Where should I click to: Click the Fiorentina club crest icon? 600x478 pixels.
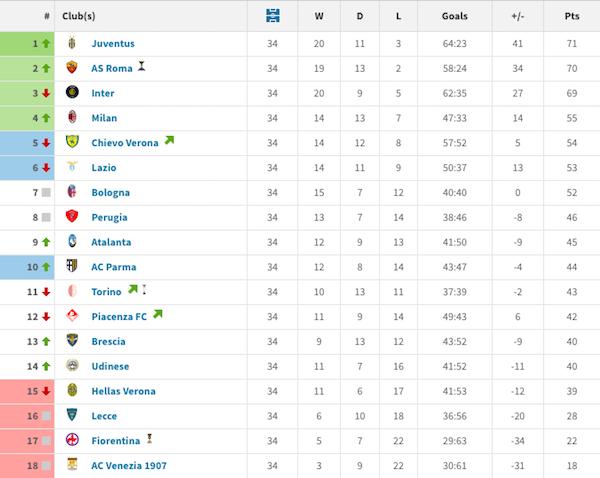coord(72,440)
